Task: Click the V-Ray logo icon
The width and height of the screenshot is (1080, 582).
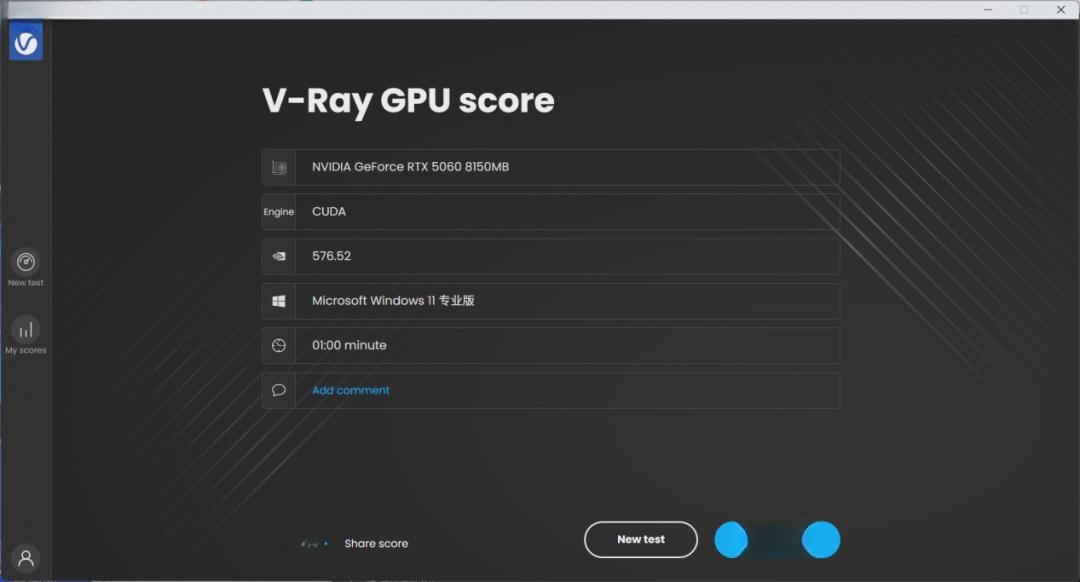Action: 25,42
